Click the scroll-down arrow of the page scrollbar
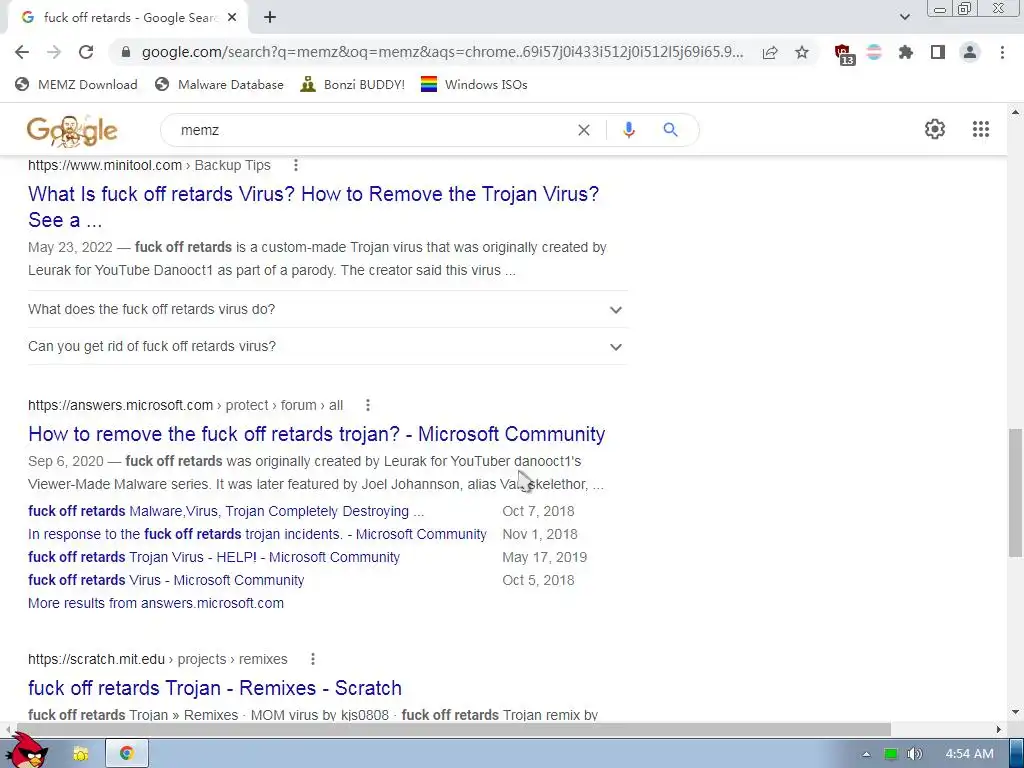Viewport: 1024px width, 768px height. [x=1015, y=712]
